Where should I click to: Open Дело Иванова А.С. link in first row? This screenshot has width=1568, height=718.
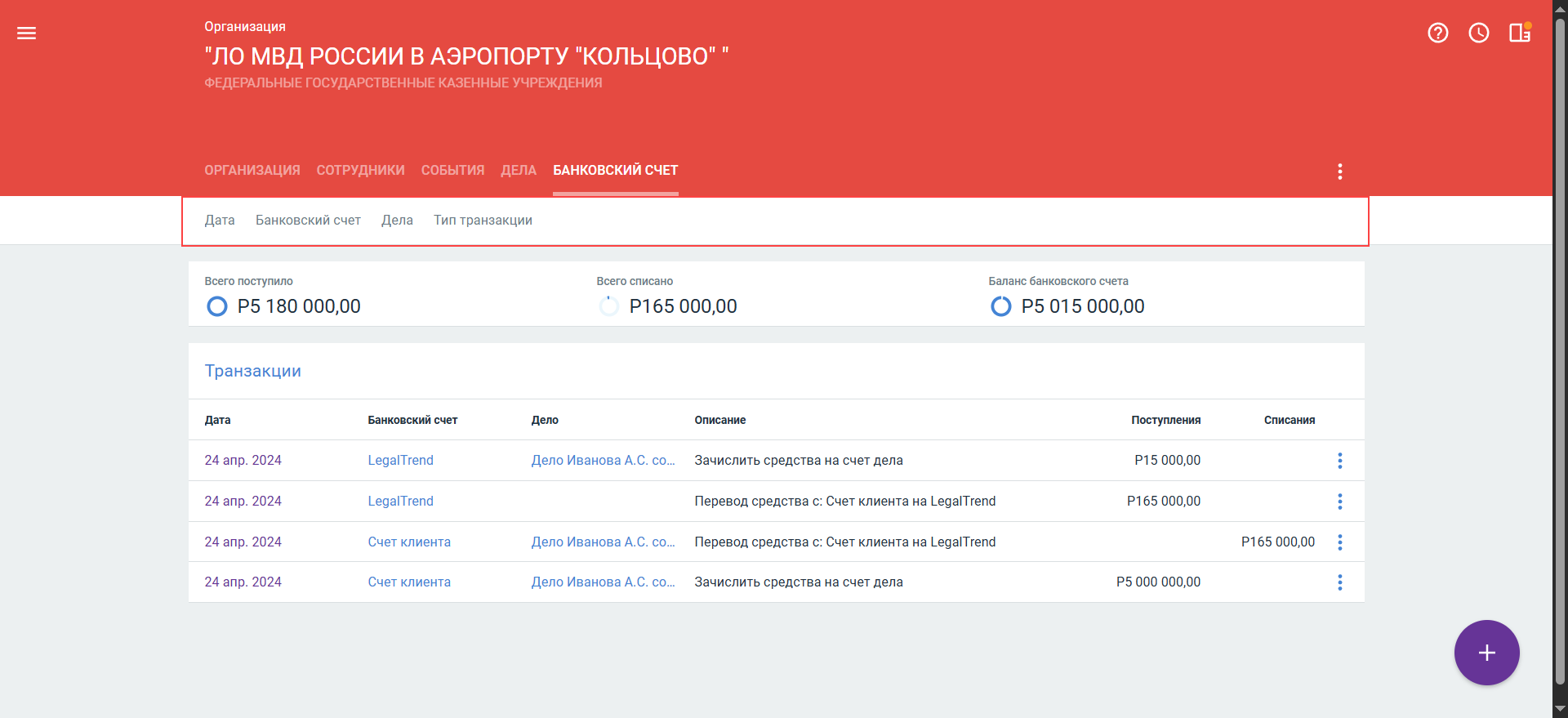[x=603, y=461]
